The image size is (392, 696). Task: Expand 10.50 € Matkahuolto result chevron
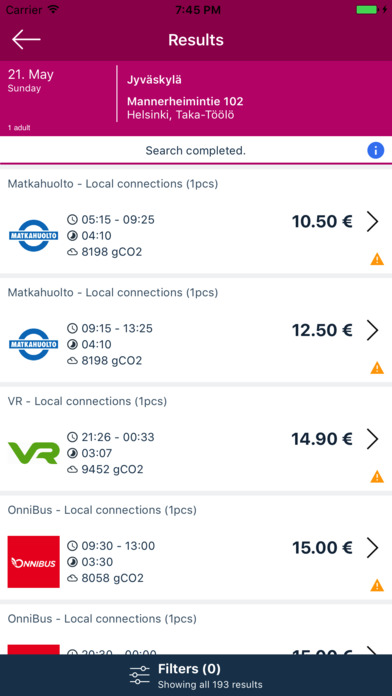372,221
